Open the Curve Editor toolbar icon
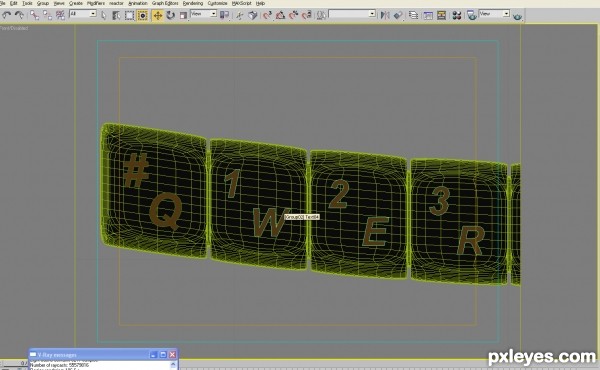The height and width of the screenshot is (370, 600). pyautogui.click(x=428, y=15)
